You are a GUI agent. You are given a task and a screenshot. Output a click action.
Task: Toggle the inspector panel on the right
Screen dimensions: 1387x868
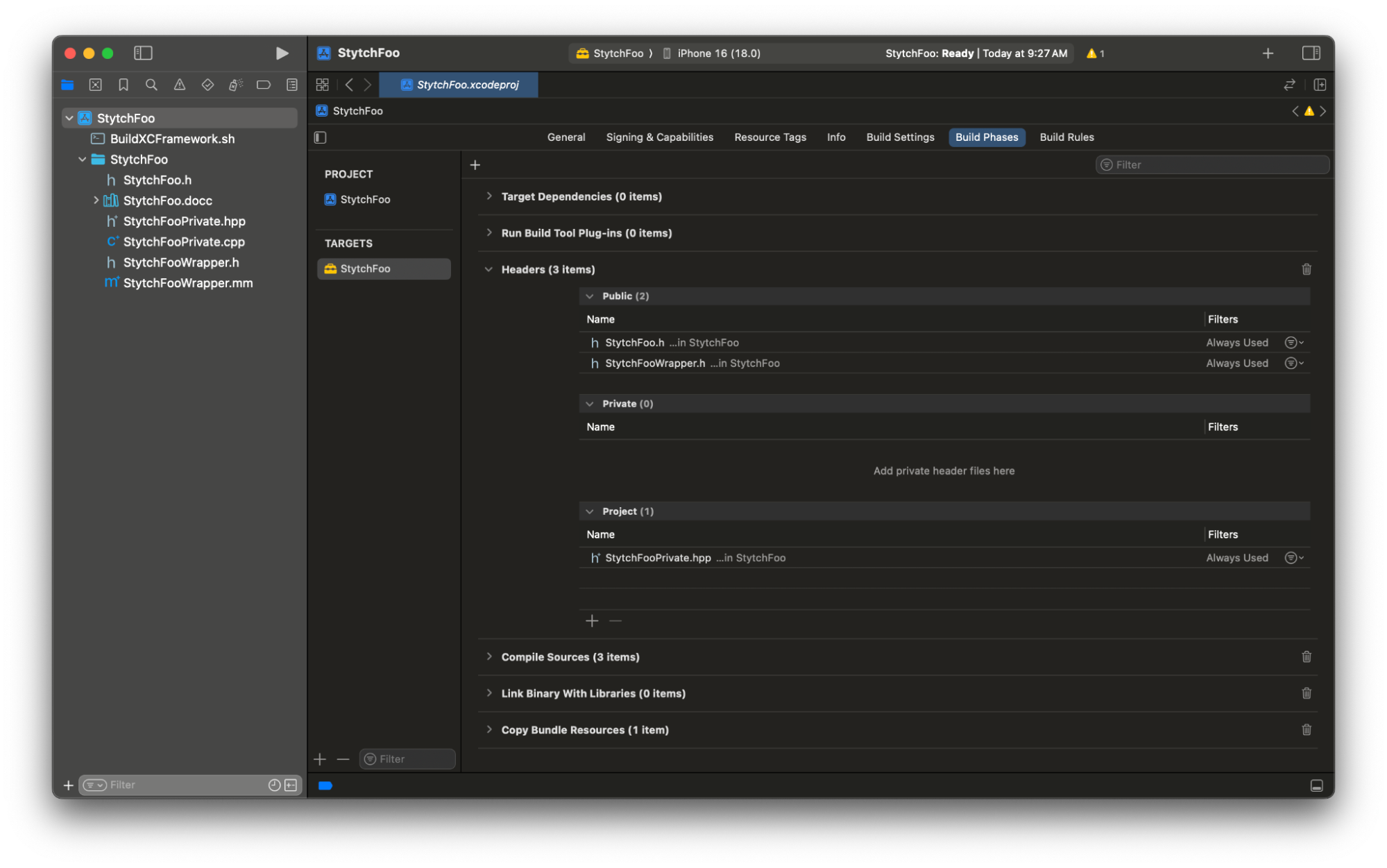(1311, 53)
